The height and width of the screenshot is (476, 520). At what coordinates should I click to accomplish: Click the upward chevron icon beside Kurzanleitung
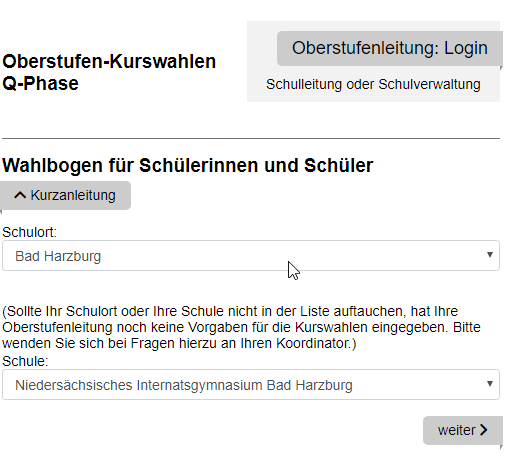click(20, 195)
